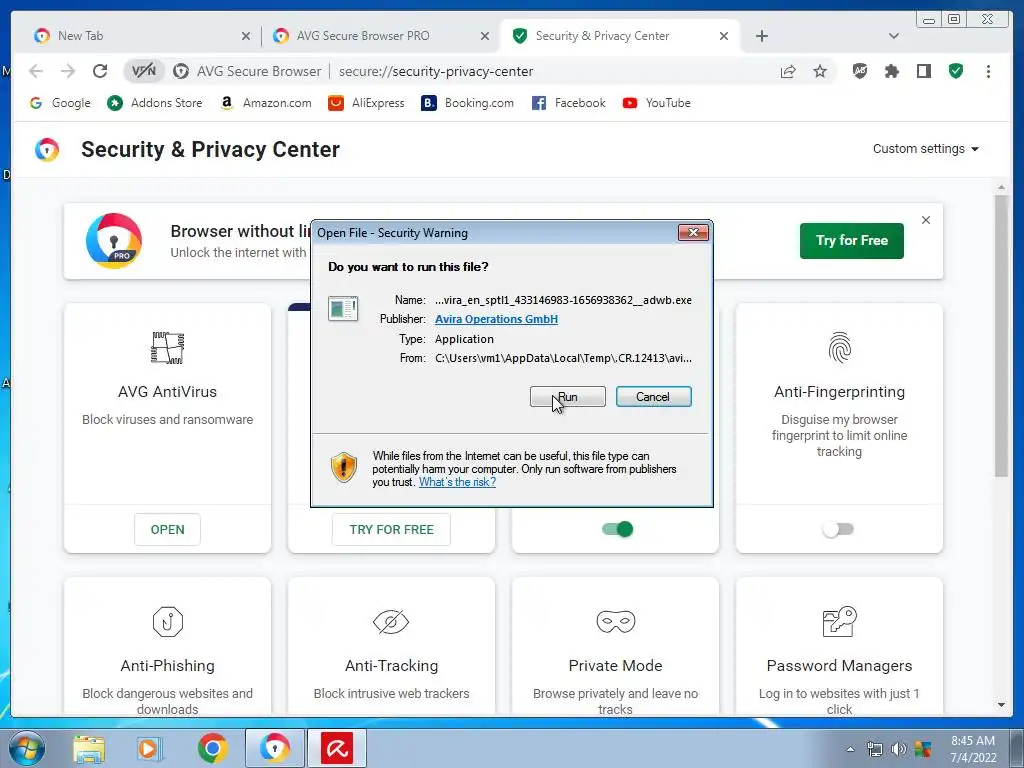This screenshot has width=1024, height=768.
Task: Click the Password Managers key icon
Action: (x=839, y=621)
